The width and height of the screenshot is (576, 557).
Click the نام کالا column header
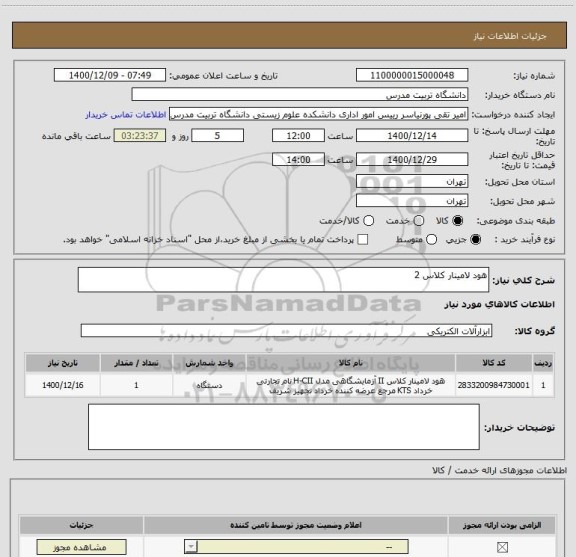[x=350, y=363]
